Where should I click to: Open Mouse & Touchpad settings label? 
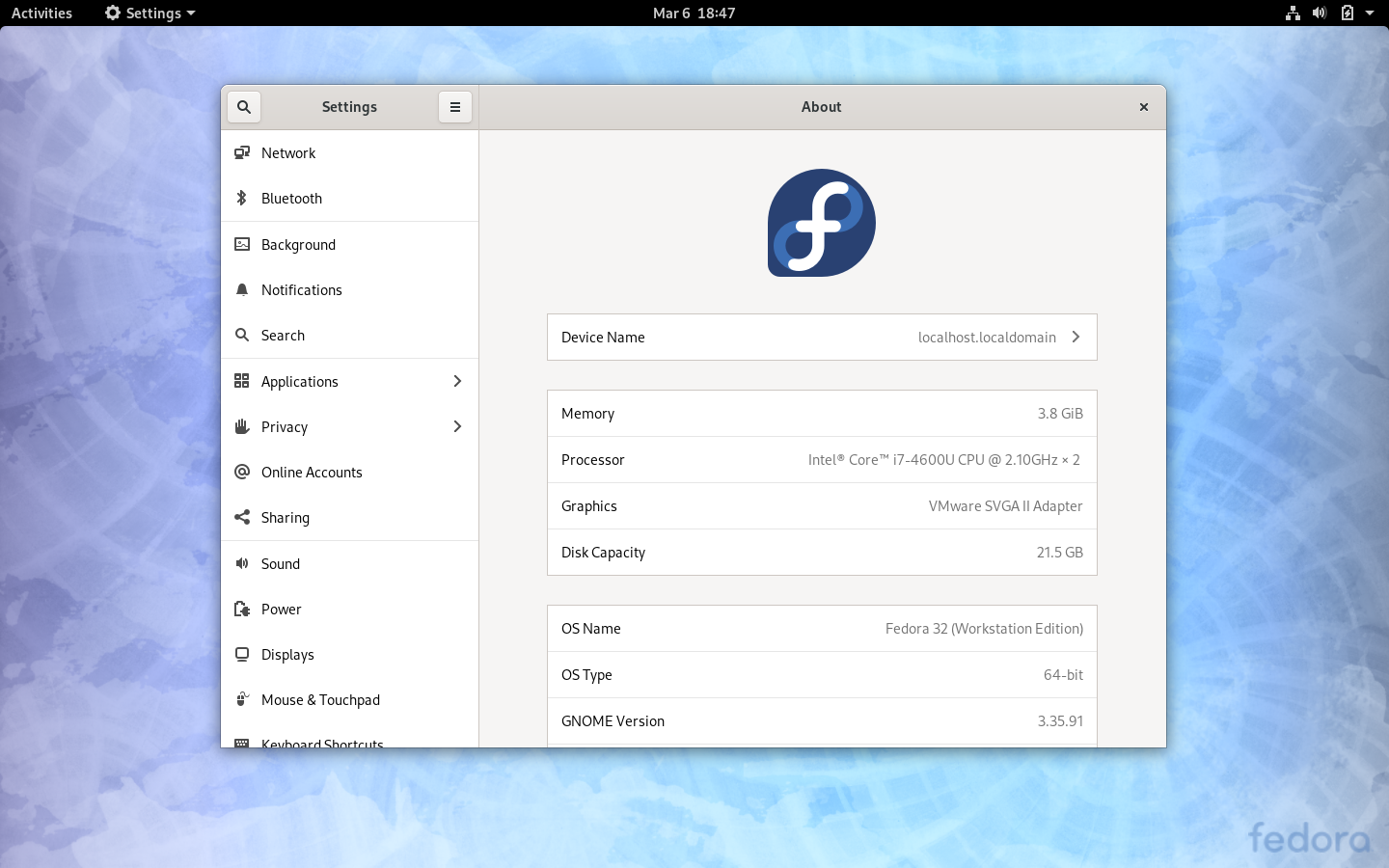320,700
